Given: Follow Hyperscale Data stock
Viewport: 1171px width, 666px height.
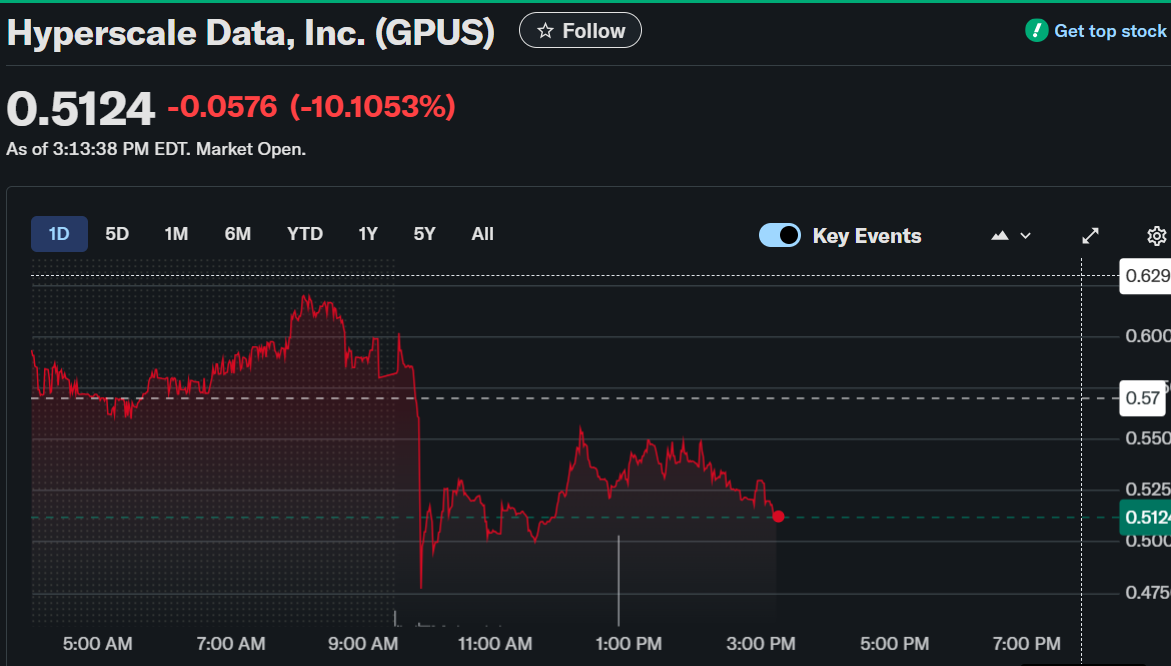Looking at the screenshot, I should tap(581, 31).
